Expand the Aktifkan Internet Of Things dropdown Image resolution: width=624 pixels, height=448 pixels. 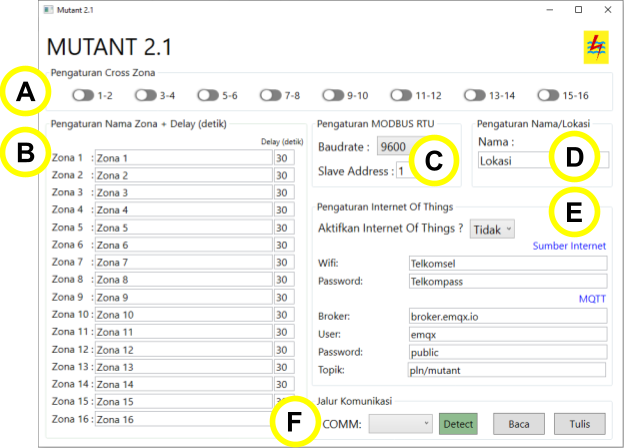(x=492, y=229)
